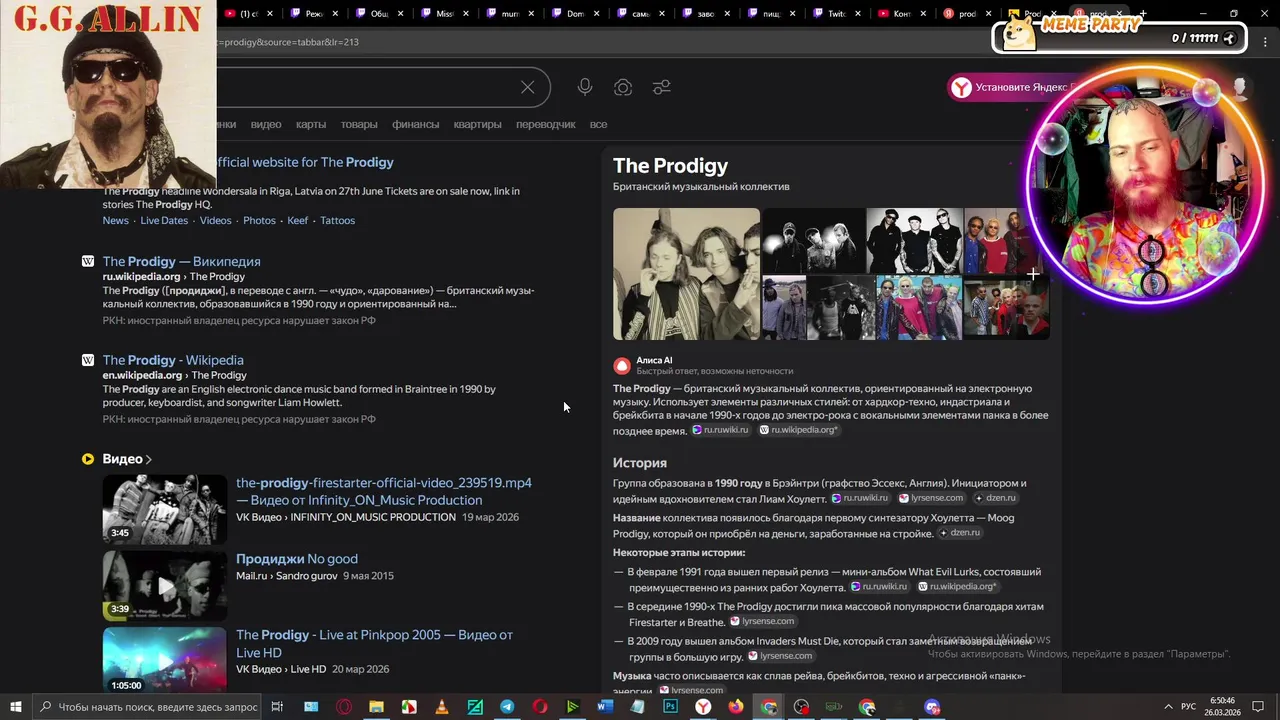
Task: Switch to the карты search tab
Action: [x=311, y=124]
